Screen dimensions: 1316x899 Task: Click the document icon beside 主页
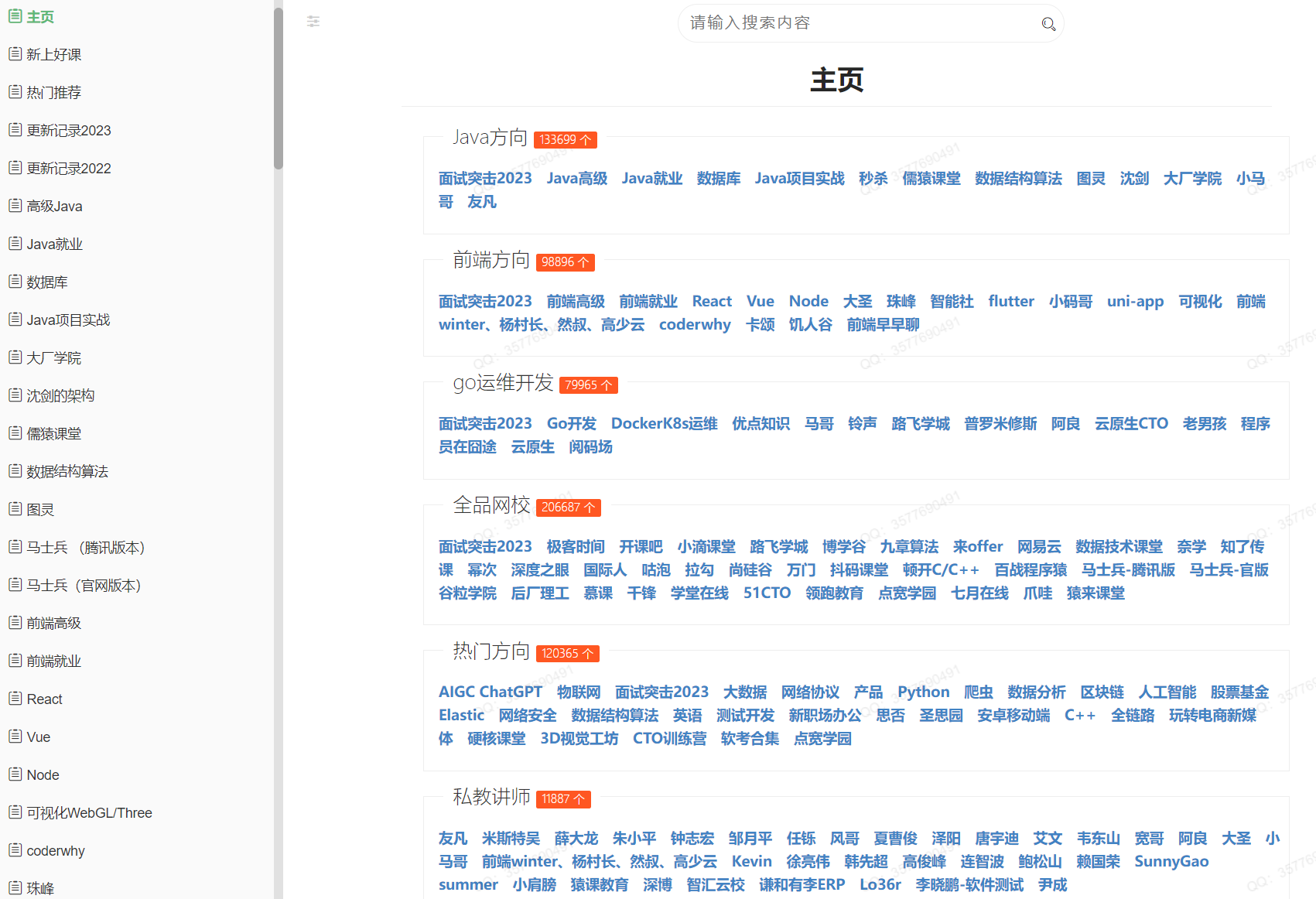point(15,16)
